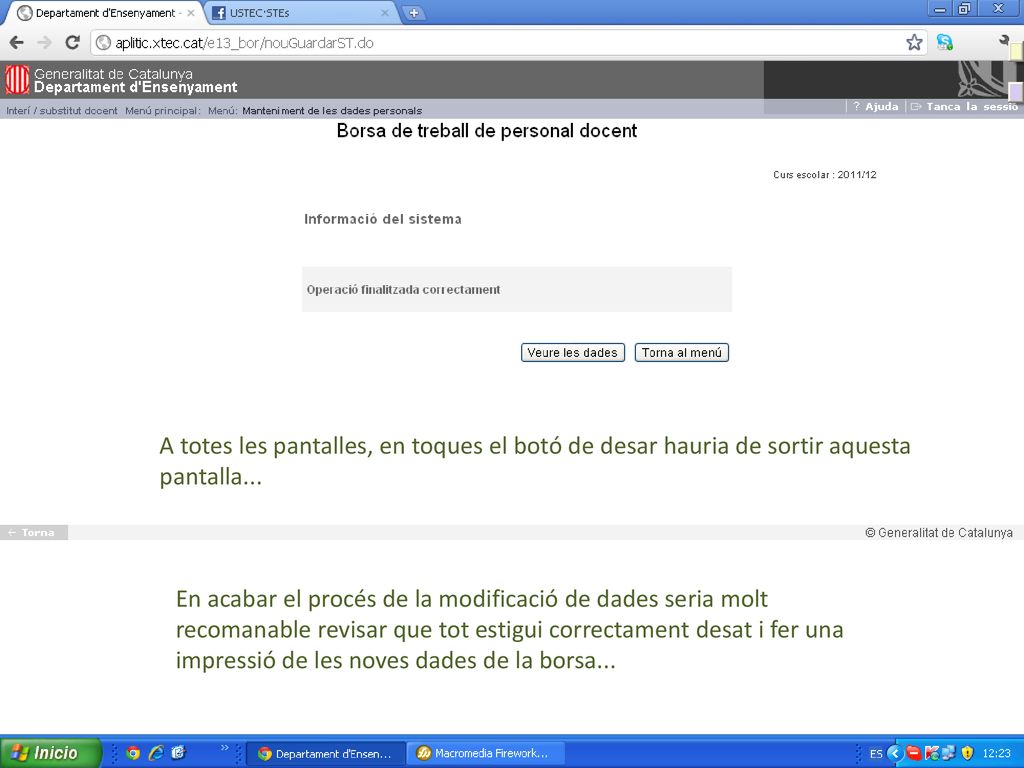This screenshot has height=768, width=1024.
Task: Click Manteniment de les dades personals text
Action: click(332, 110)
